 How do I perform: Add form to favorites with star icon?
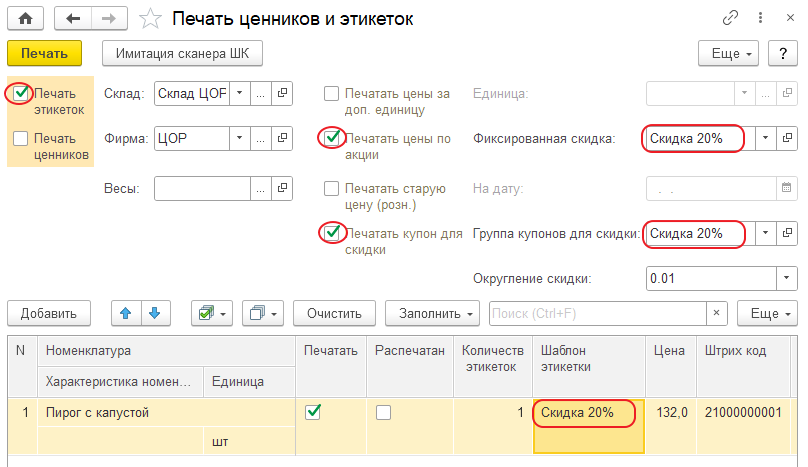[x=149, y=19]
